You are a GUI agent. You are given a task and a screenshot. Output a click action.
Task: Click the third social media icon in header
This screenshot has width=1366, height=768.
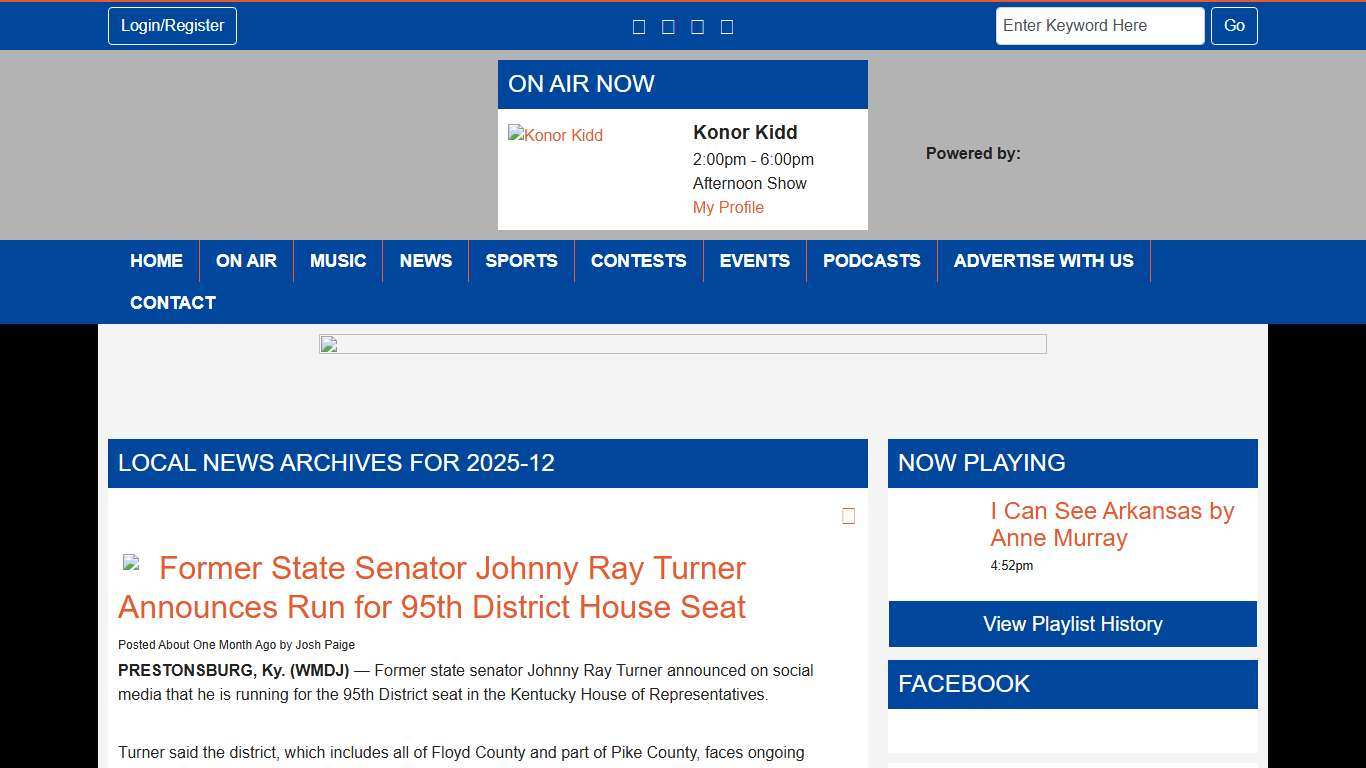tap(697, 26)
